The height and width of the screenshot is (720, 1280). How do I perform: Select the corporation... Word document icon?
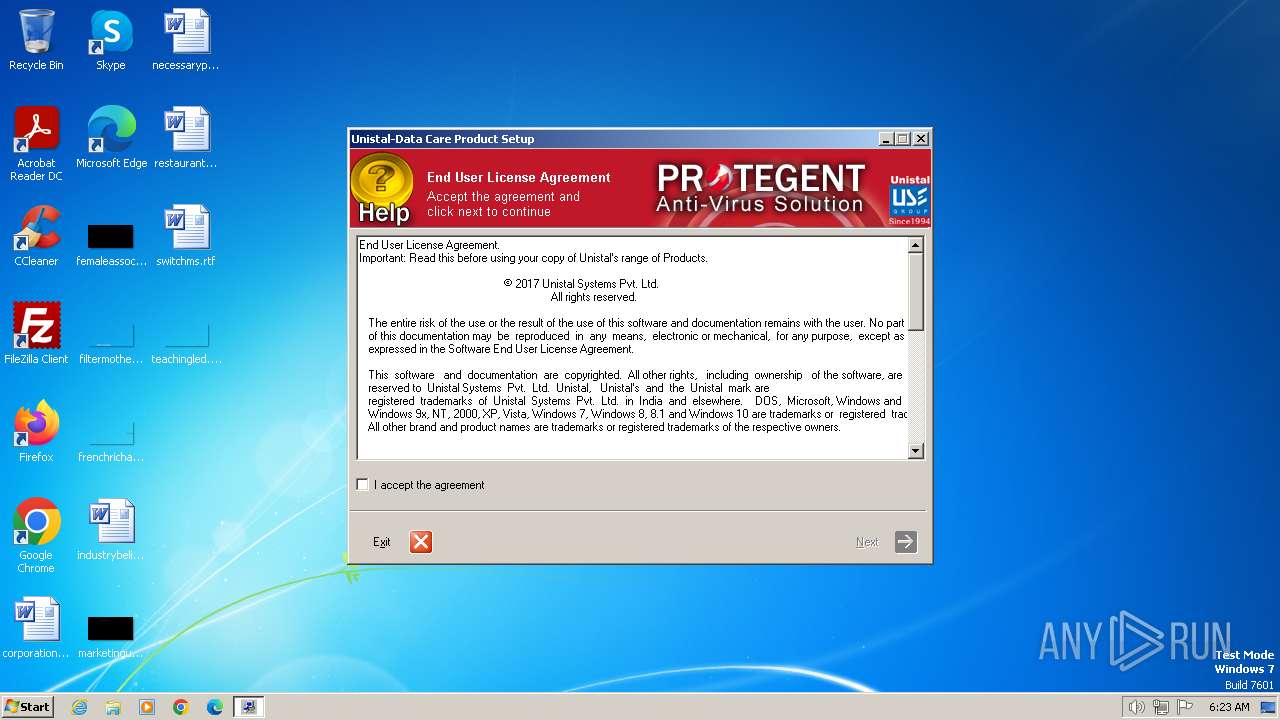coord(36,629)
